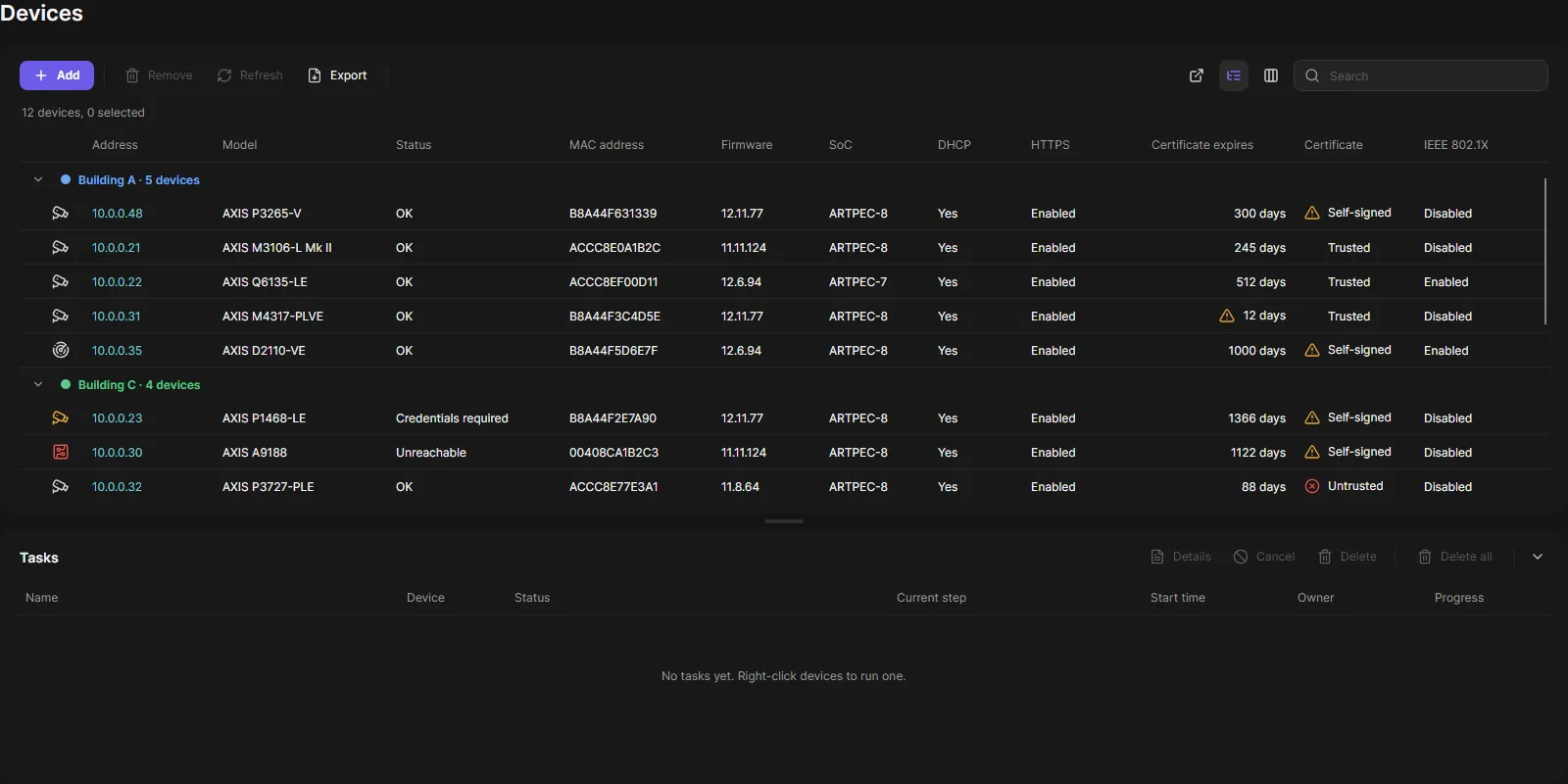The height and width of the screenshot is (784, 1568).
Task: Click the Add device button
Action: coord(57,75)
